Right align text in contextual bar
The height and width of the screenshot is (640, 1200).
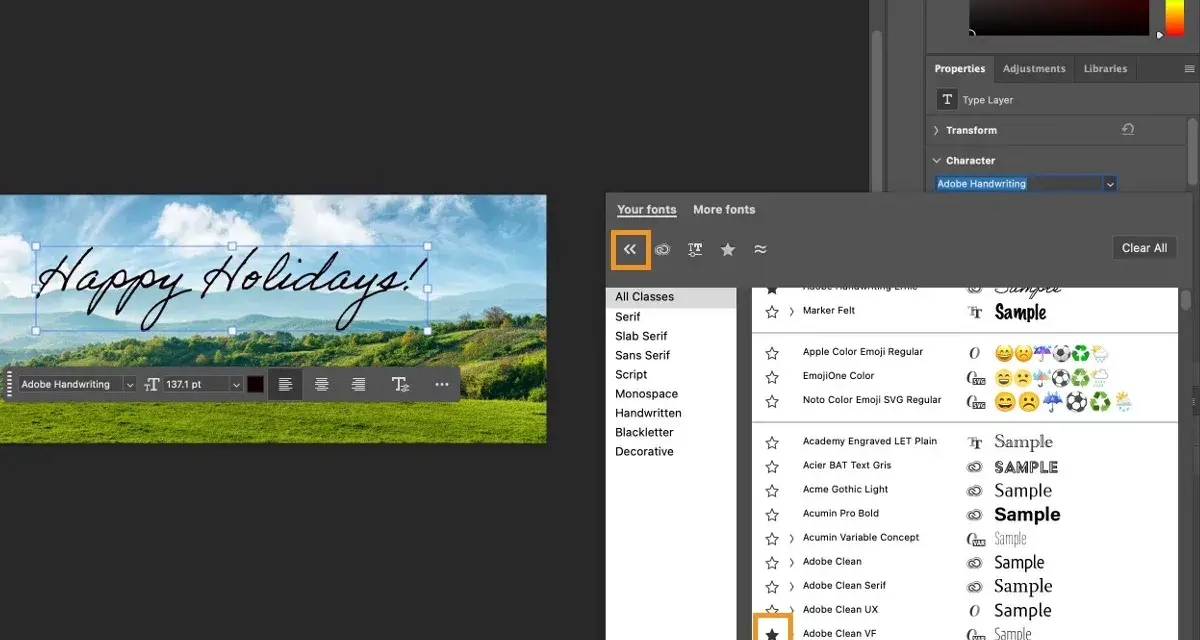coord(358,384)
